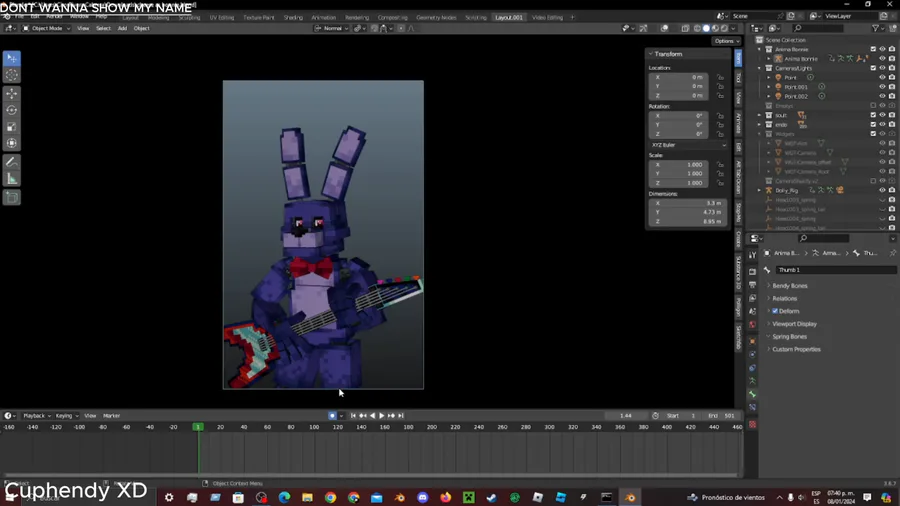Select the Rotate tool
Viewport: 900px width, 506px height.
point(11,110)
